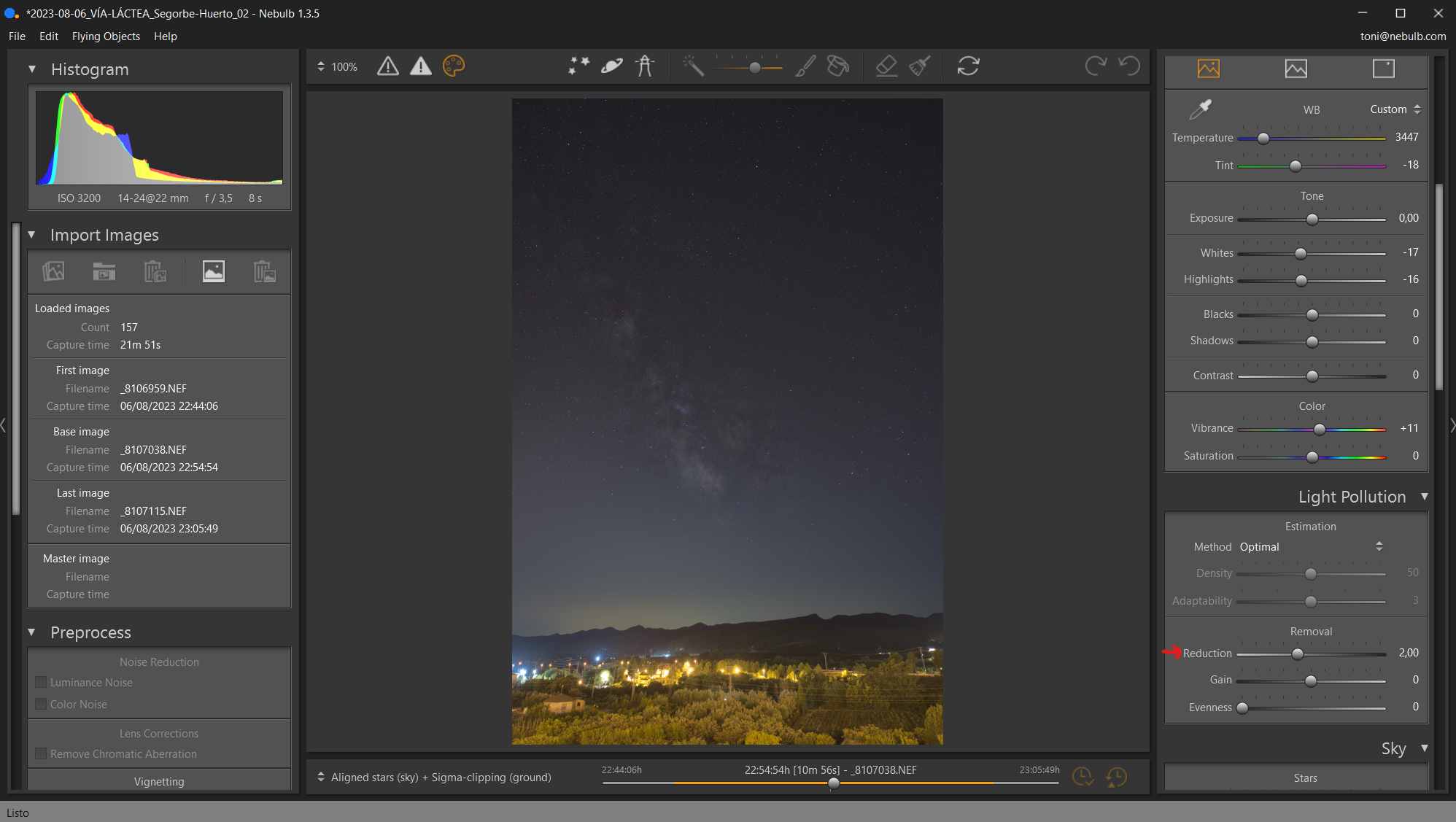Click the Saturation slider handle
This screenshot has width=1456, height=822.
pos(1312,457)
